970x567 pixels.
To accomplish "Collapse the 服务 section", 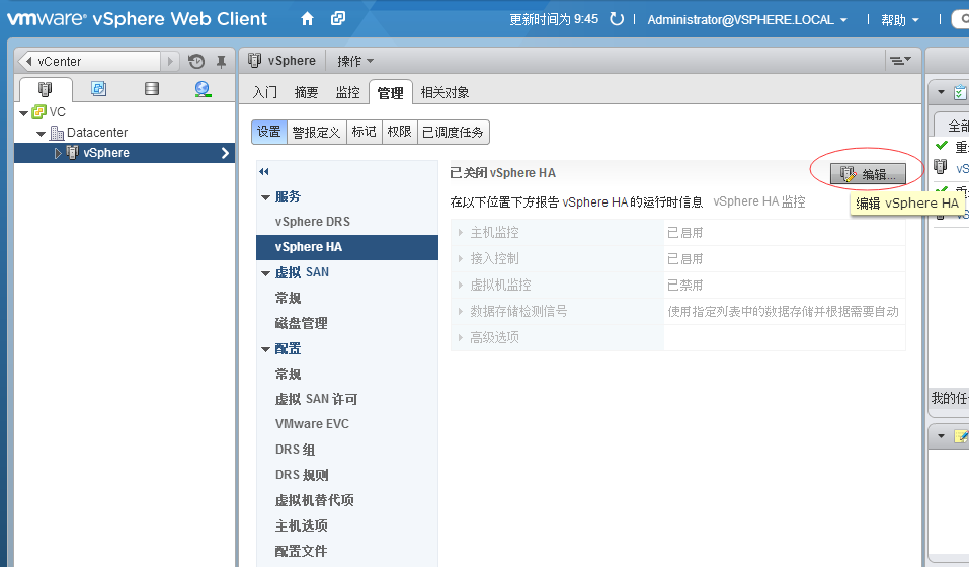I will (x=265, y=197).
